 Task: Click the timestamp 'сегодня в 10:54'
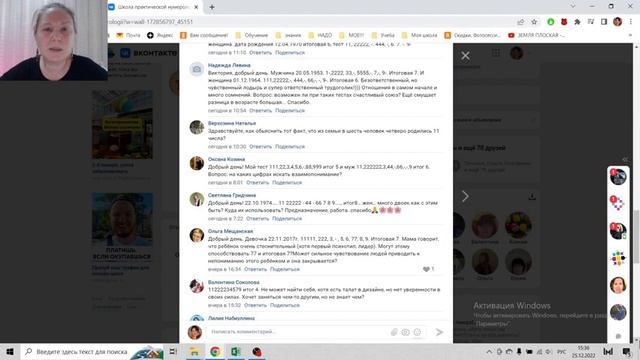pyautogui.click(x=227, y=111)
